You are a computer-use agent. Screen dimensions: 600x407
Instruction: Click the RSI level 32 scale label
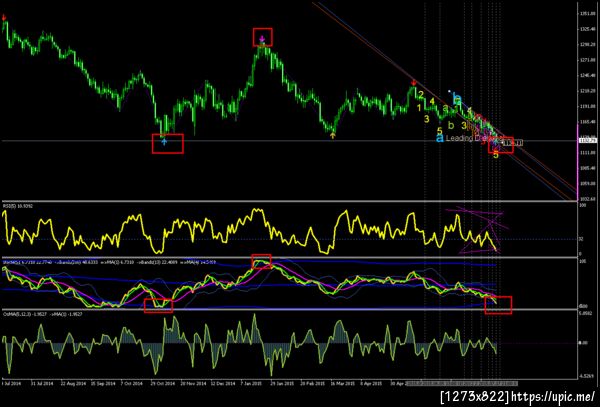point(581,239)
